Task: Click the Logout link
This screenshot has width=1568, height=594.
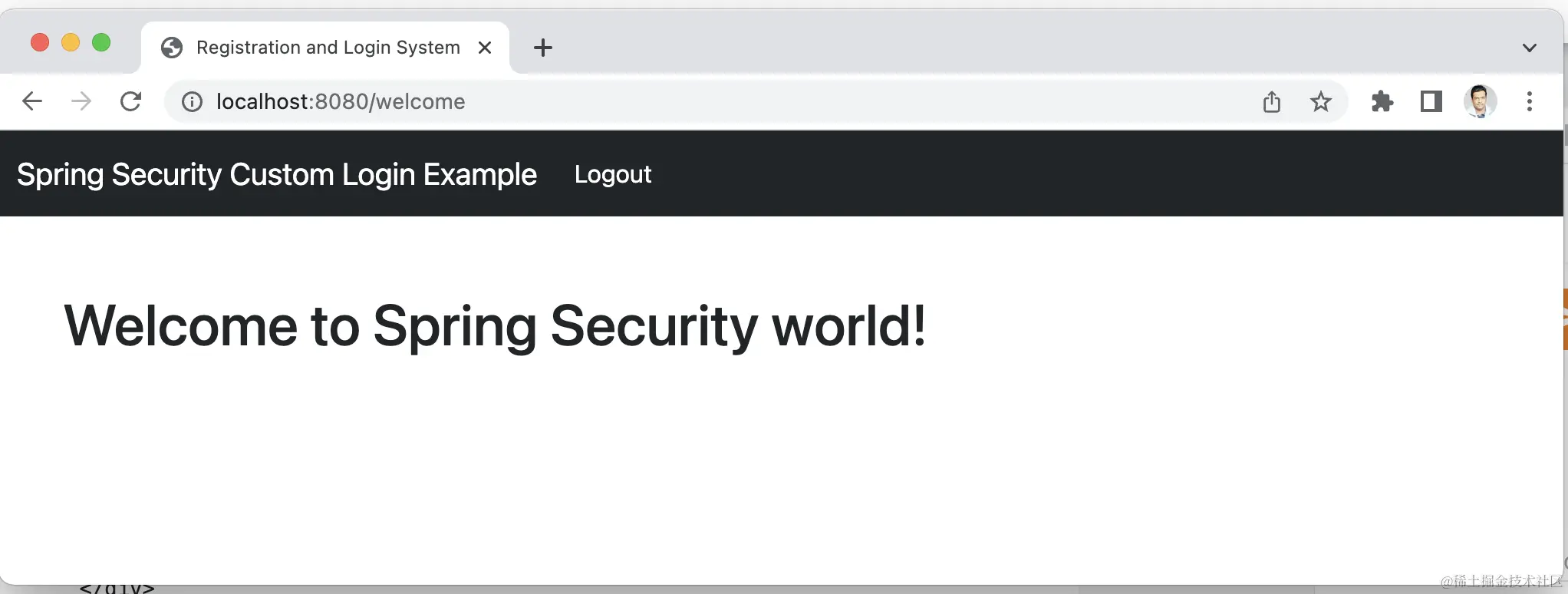Action: click(x=612, y=174)
